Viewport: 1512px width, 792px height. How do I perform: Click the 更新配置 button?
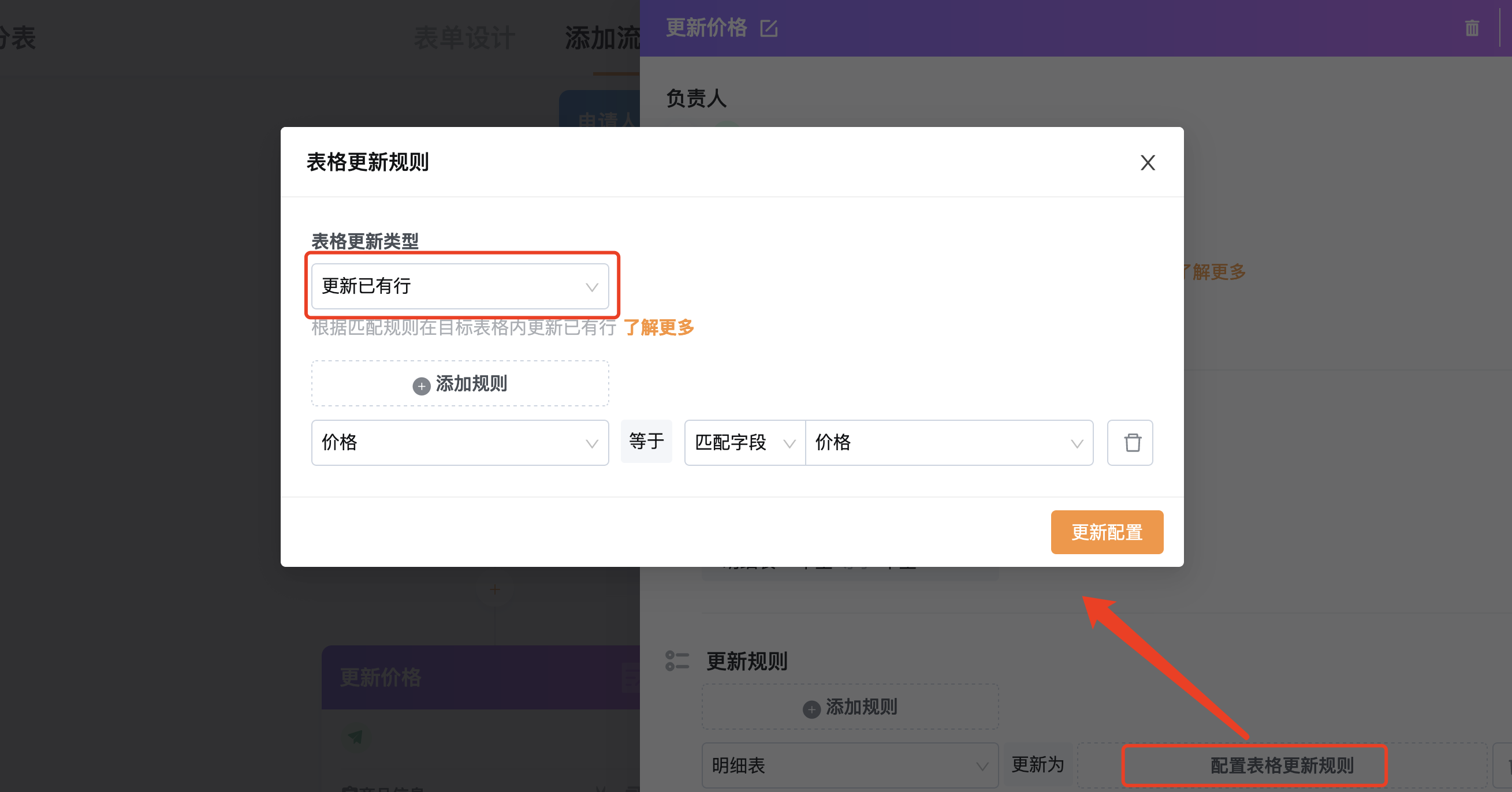coord(1107,532)
